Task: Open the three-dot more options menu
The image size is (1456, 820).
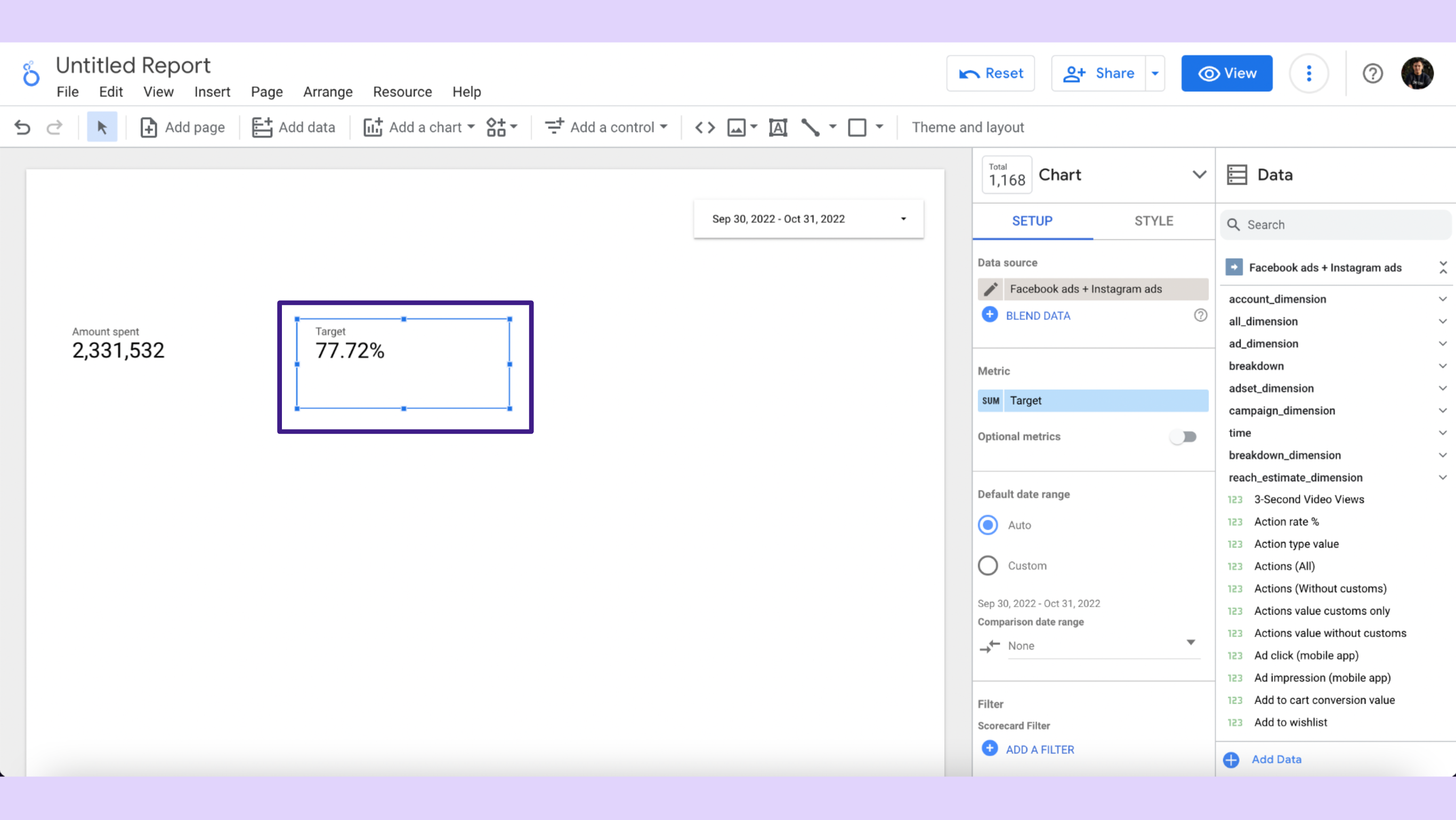Action: (1309, 74)
